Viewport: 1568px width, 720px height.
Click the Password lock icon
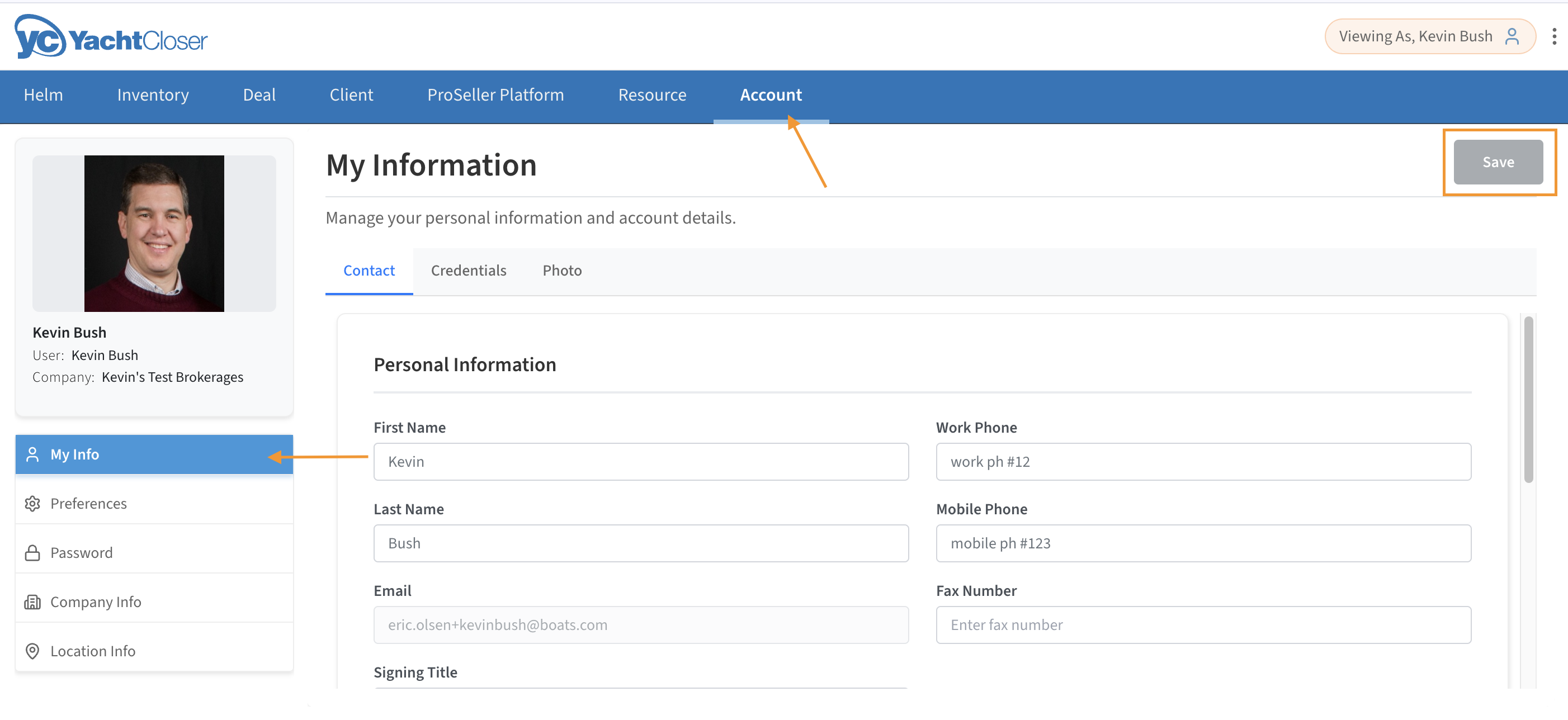(x=32, y=553)
